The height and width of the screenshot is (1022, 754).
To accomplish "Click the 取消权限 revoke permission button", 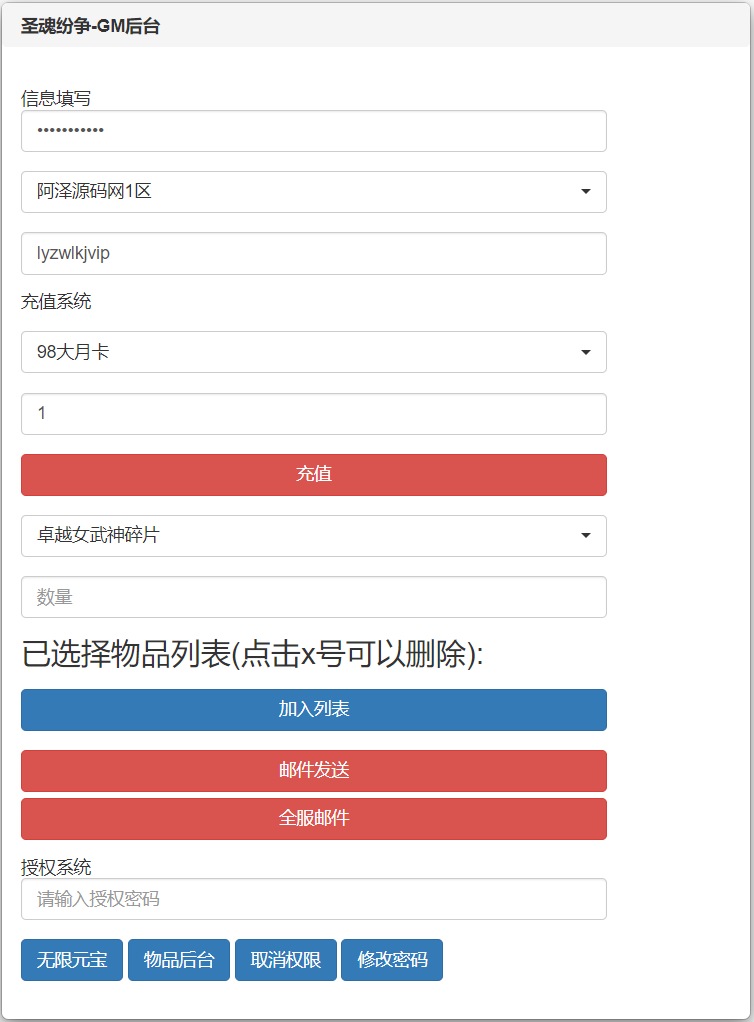I will coord(285,959).
